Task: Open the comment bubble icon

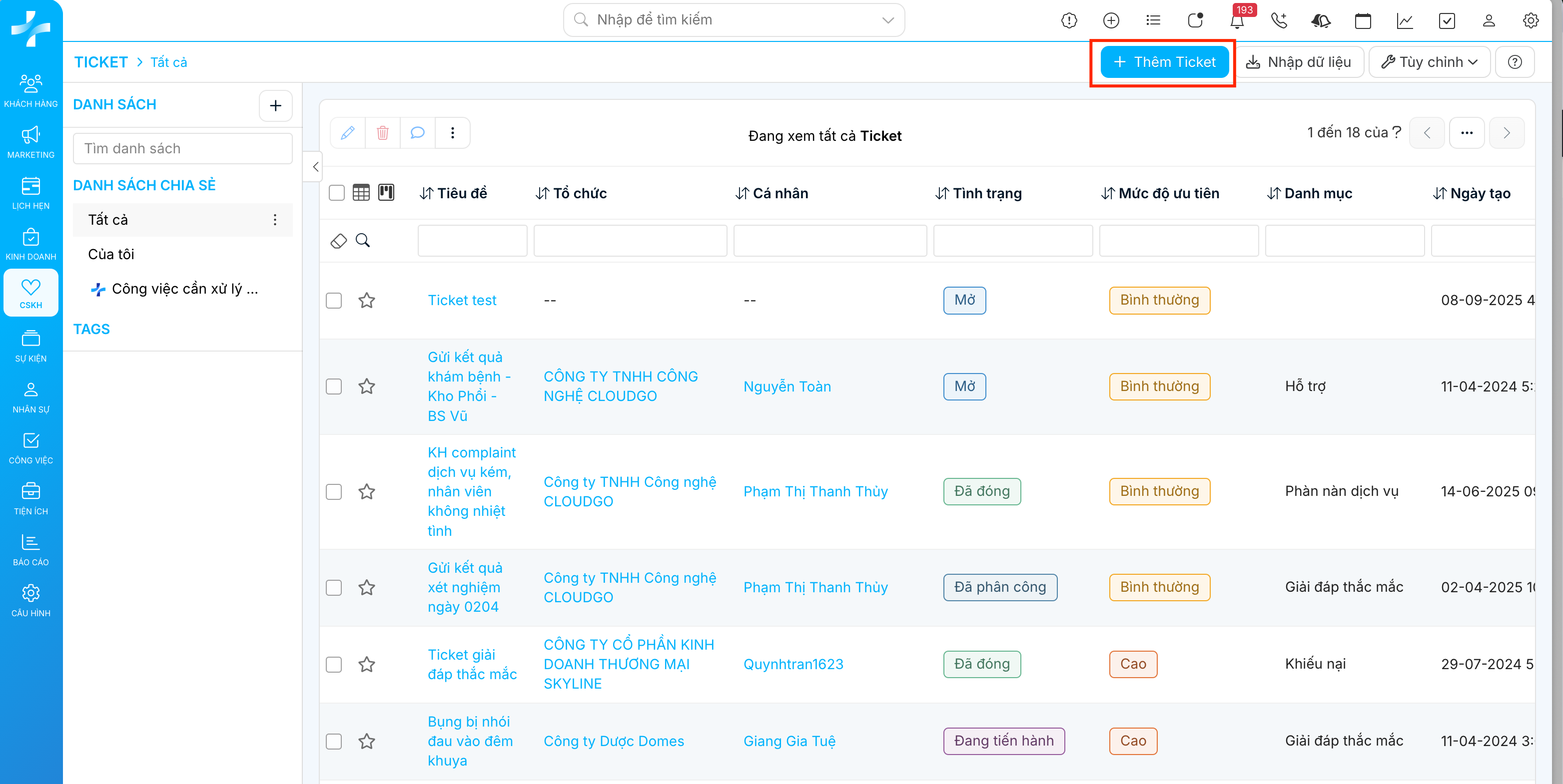Action: click(x=417, y=133)
